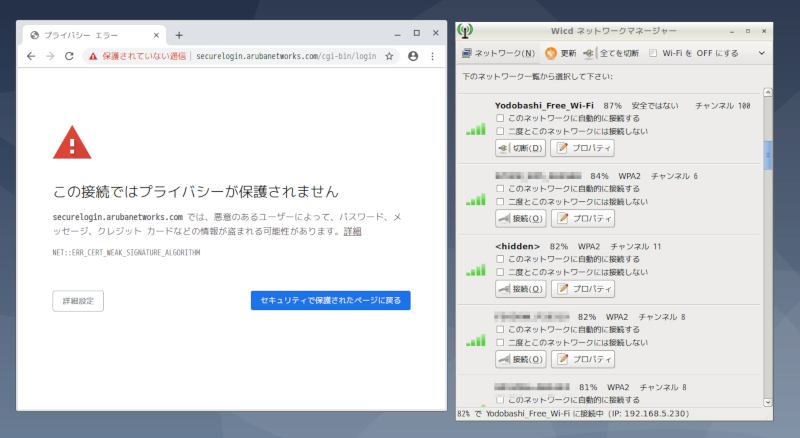This screenshot has height=438, width=800.
Task: Open プロパティ for channel 6 network
Action: pos(583,218)
